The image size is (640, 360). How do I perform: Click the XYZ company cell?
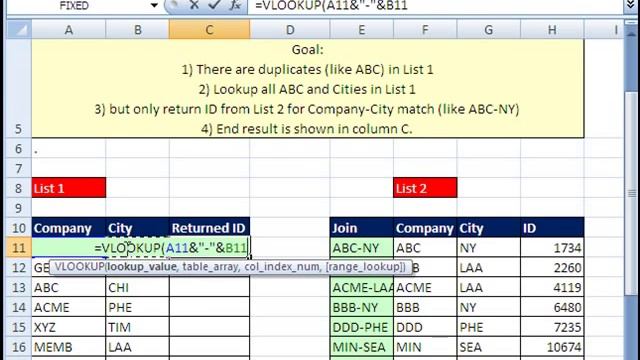click(69, 327)
